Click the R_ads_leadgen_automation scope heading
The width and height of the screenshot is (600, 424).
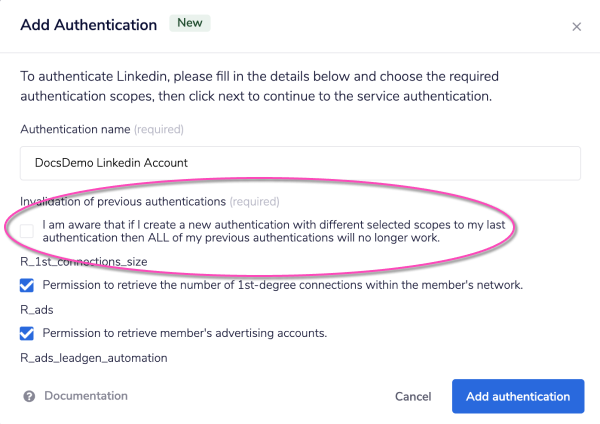93,357
